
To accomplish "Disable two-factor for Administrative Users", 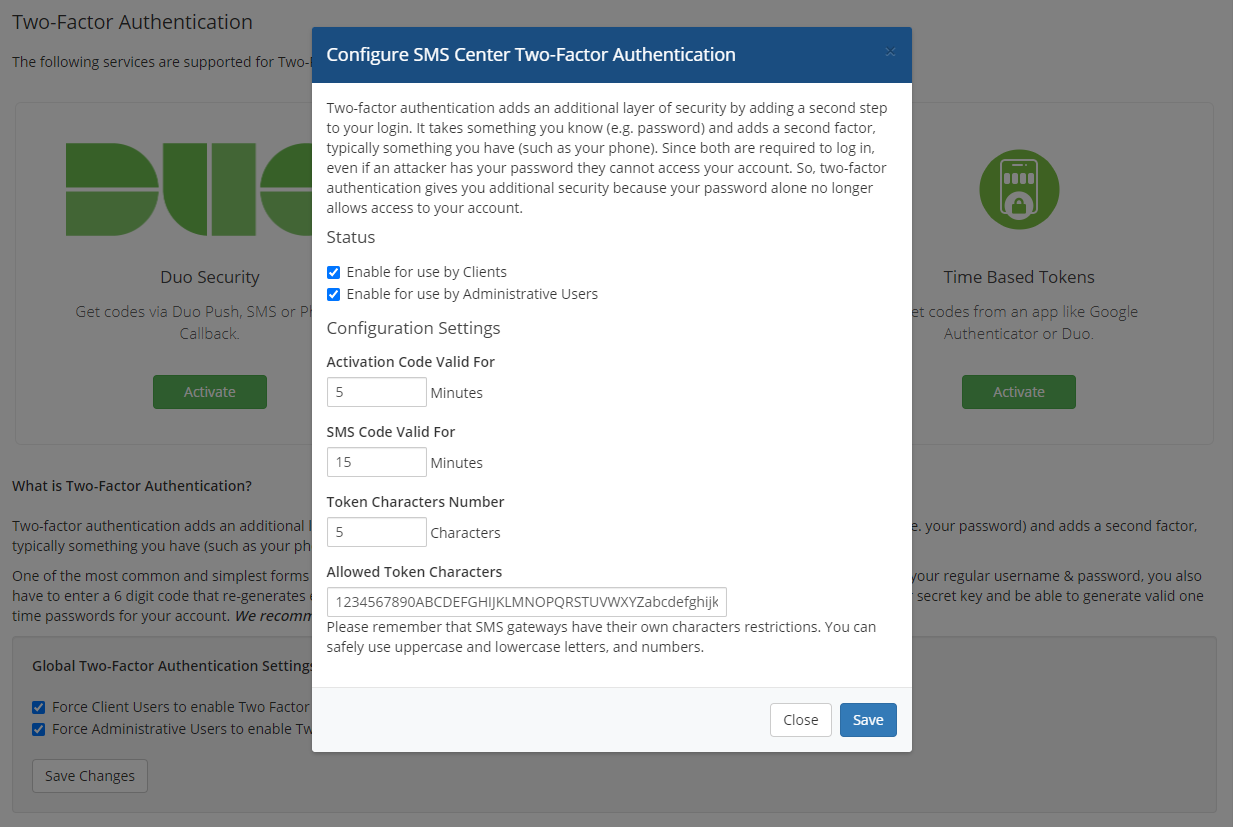I will point(333,293).
